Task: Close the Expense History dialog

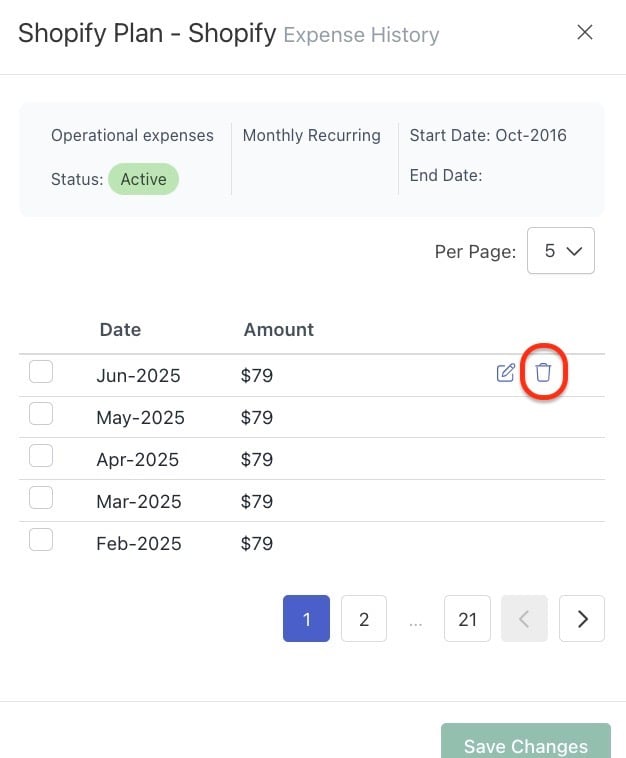Action: click(585, 32)
